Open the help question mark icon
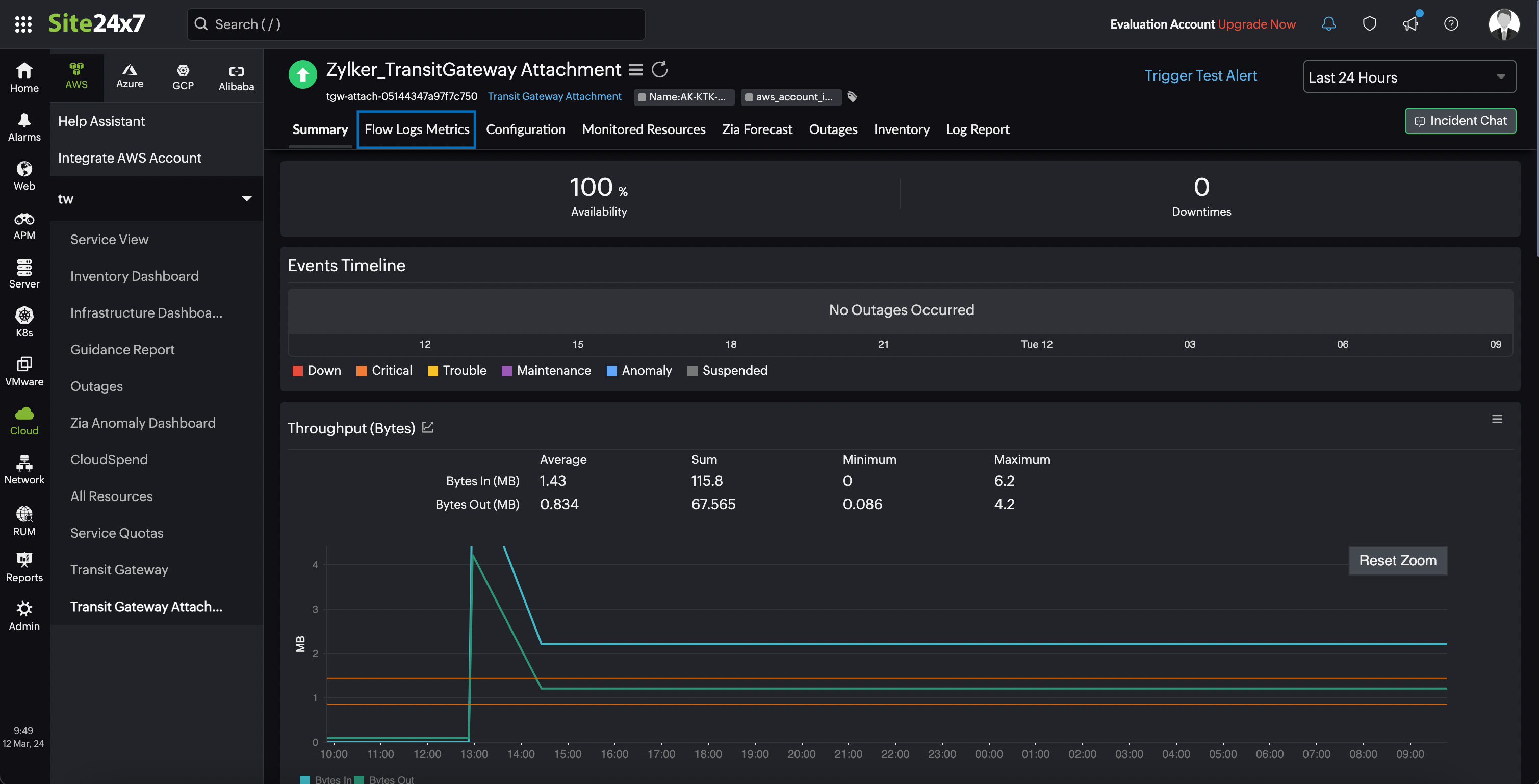 (x=1451, y=24)
